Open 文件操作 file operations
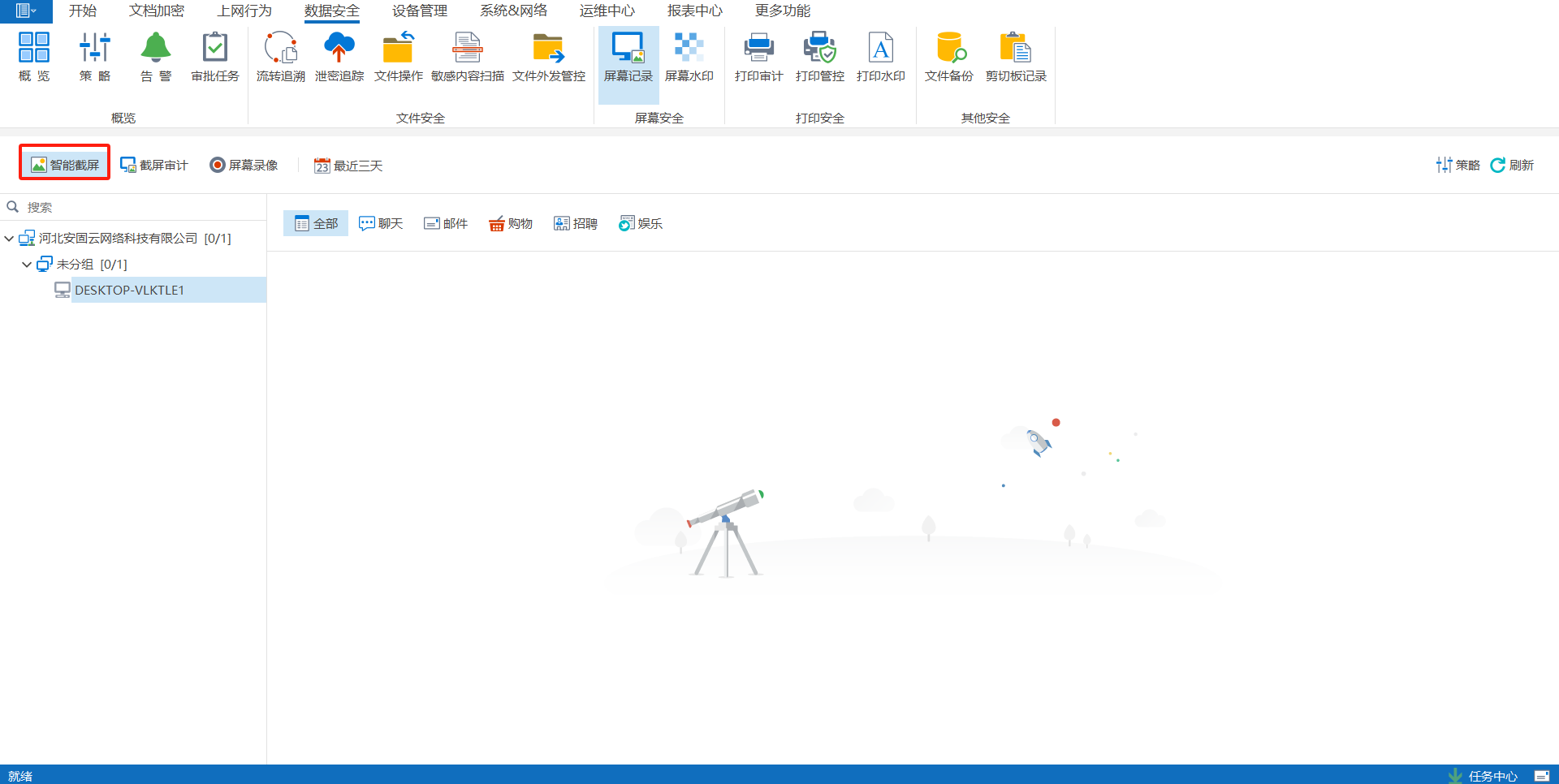Screen dimensions: 1559x784 click(x=399, y=57)
